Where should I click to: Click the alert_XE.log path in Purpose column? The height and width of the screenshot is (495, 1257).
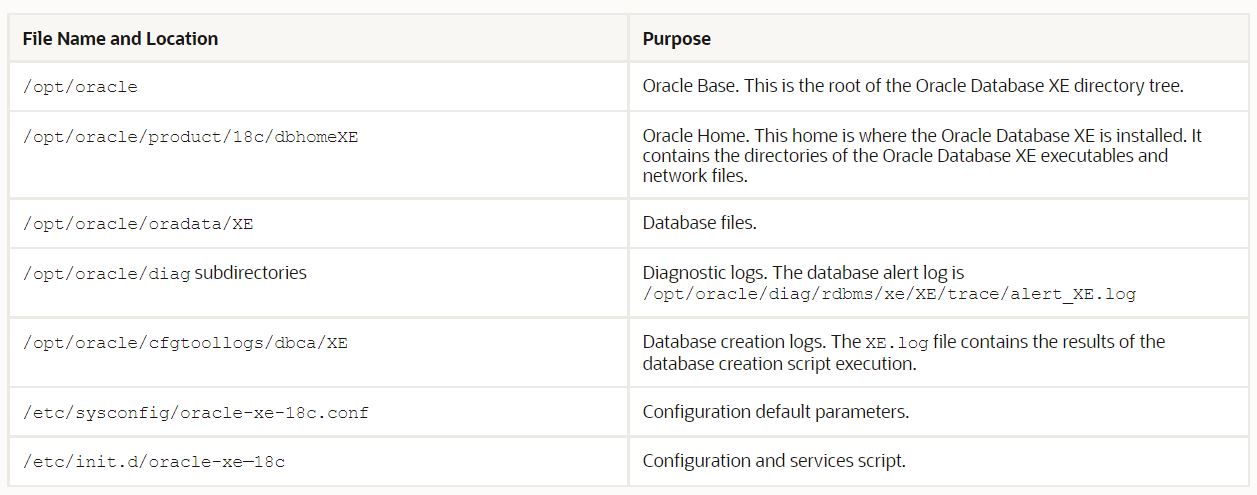tap(889, 294)
